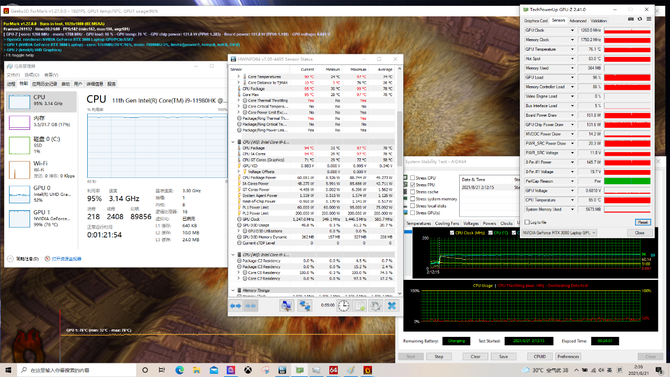
Task: Open Memory Clock sensor dropdown in GPU-Z
Action: 572,40
